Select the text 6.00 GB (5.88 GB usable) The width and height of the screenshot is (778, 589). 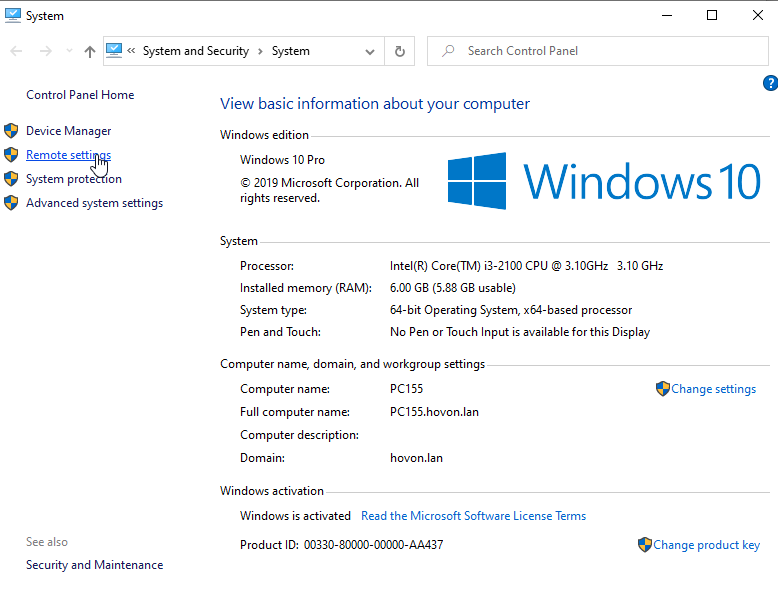(453, 288)
